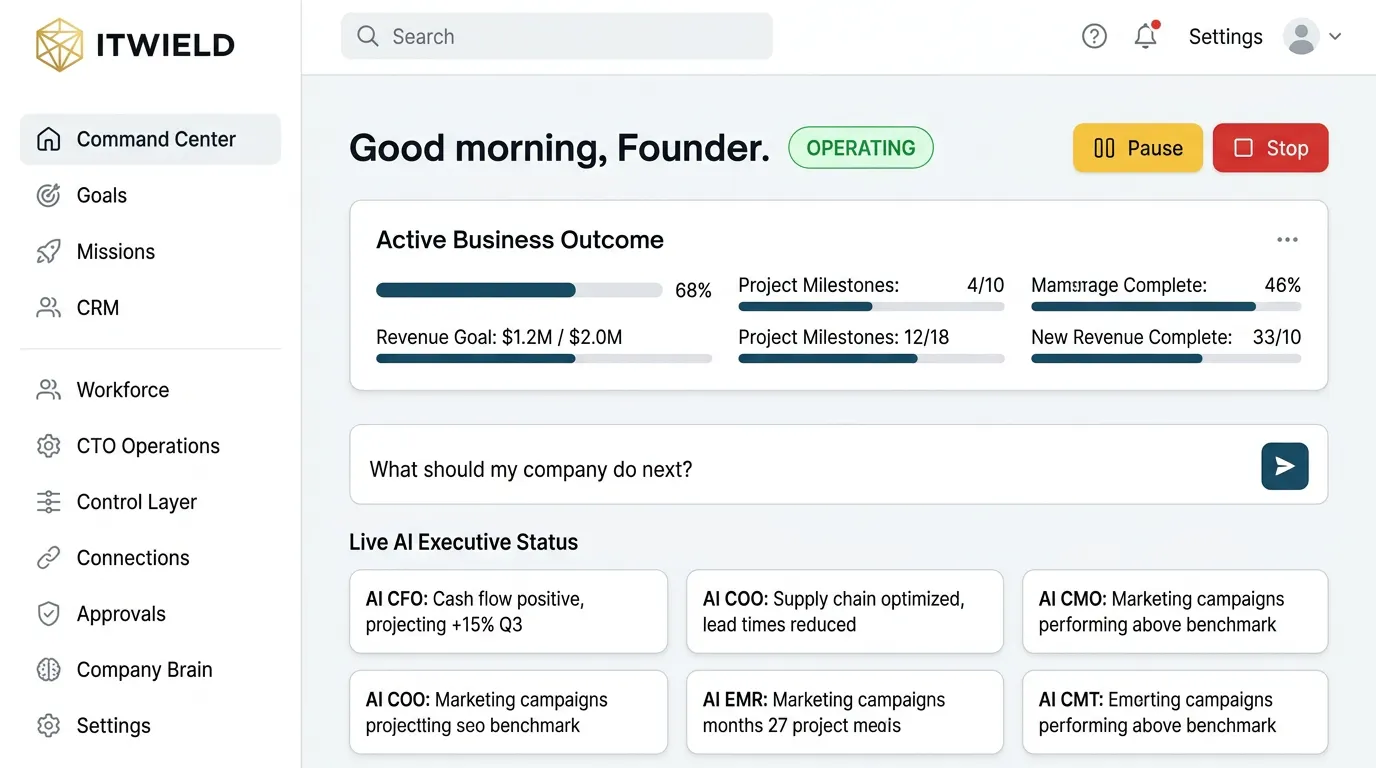Open CRM people icon

pos(48,307)
